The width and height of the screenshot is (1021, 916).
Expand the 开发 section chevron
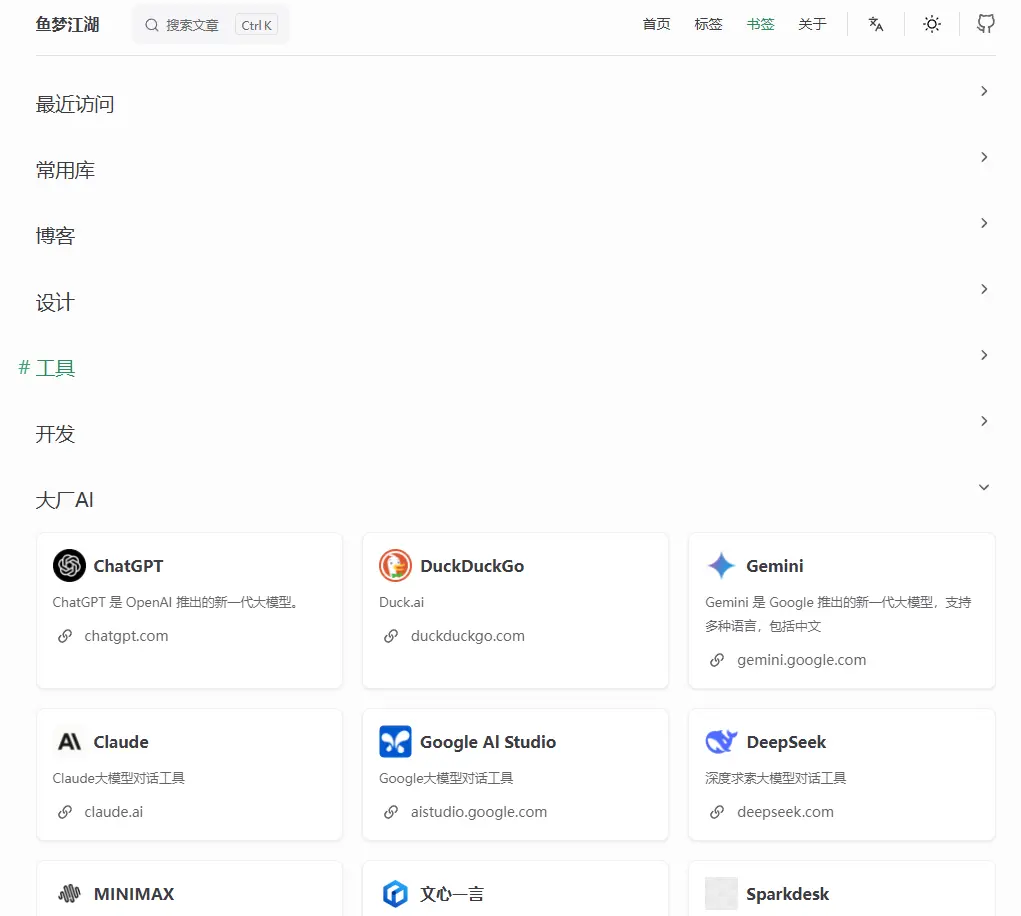(984, 421)
